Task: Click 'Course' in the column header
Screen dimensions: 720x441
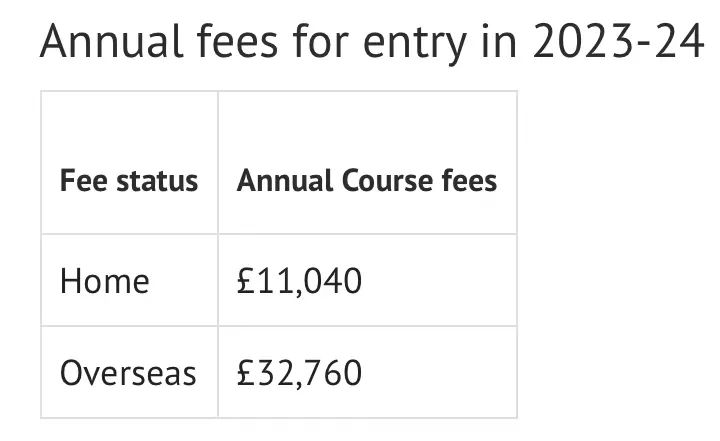Action: click(387, 181)
